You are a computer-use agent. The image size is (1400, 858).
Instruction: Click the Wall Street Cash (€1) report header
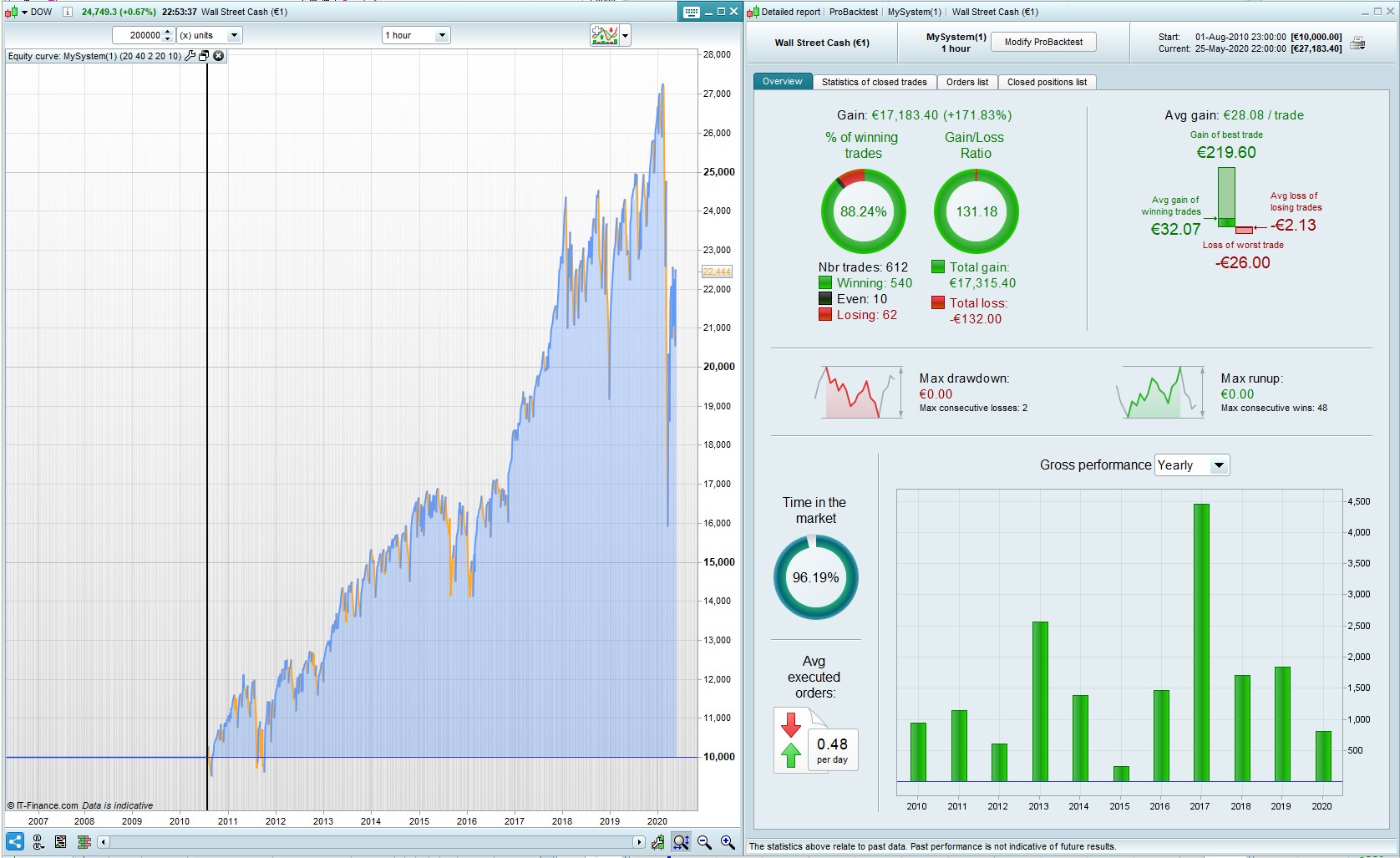822,43
